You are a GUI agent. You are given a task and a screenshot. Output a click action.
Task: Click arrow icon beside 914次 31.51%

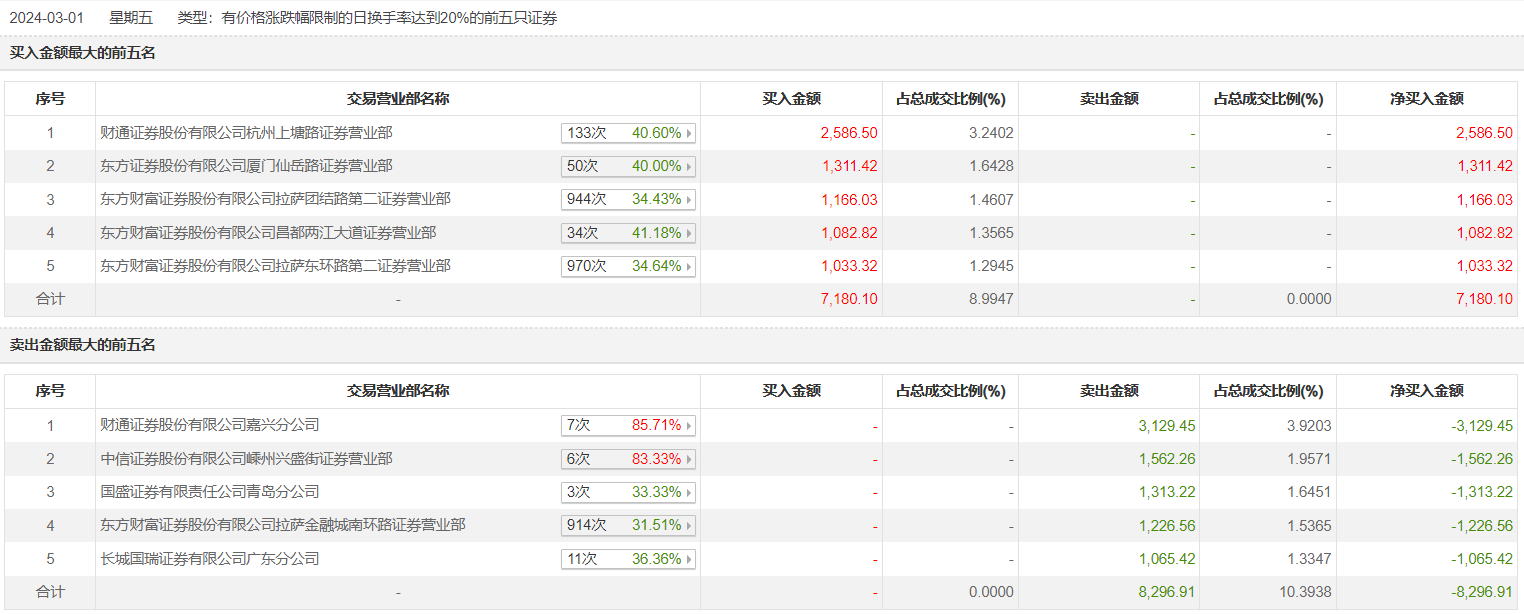(688, 526)
